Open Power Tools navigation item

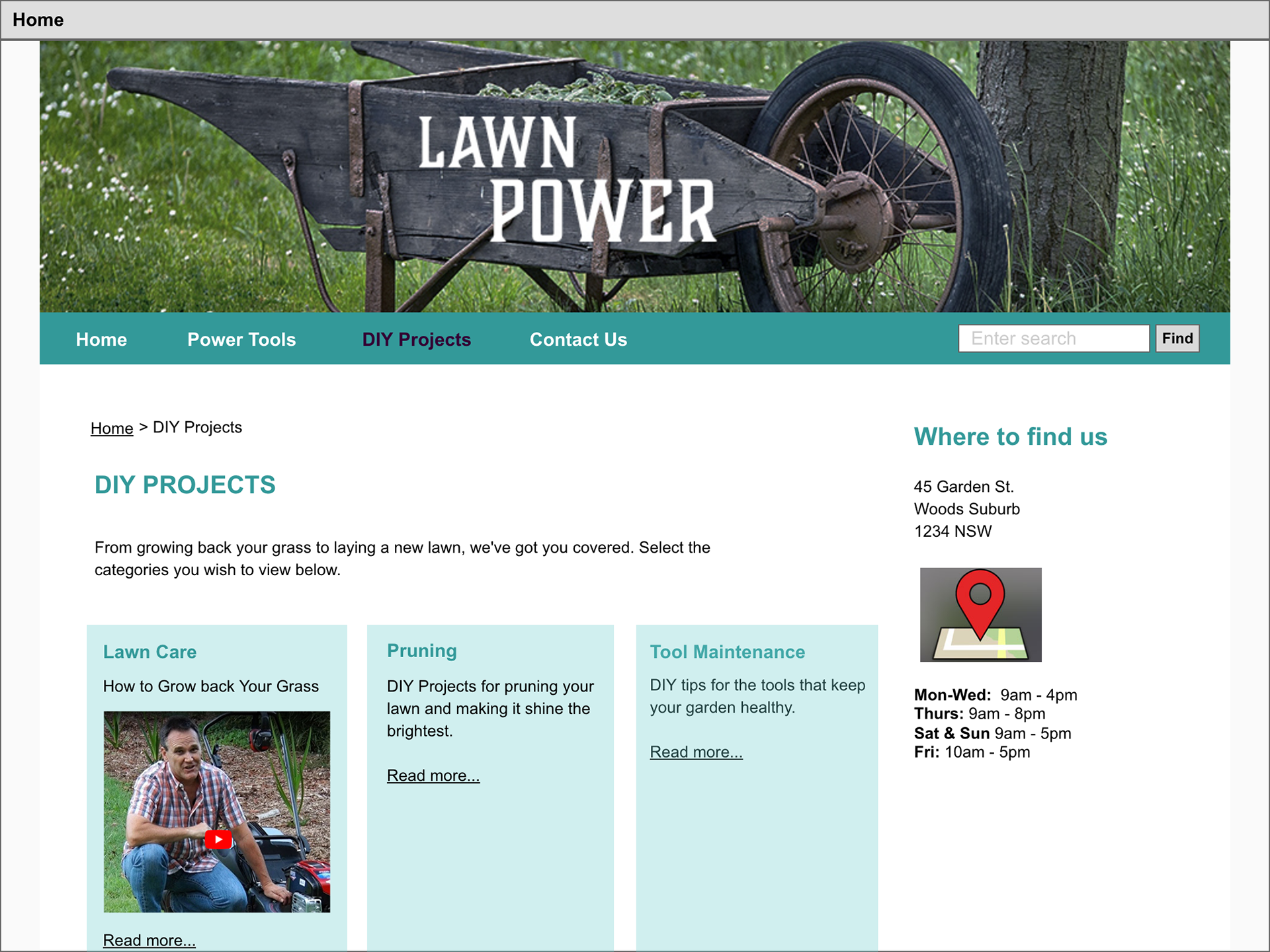(241, 339)
